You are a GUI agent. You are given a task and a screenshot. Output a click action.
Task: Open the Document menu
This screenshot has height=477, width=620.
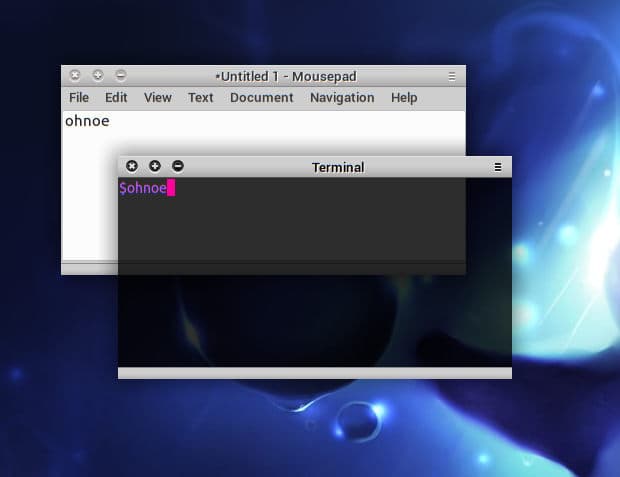tap(261, 97)
